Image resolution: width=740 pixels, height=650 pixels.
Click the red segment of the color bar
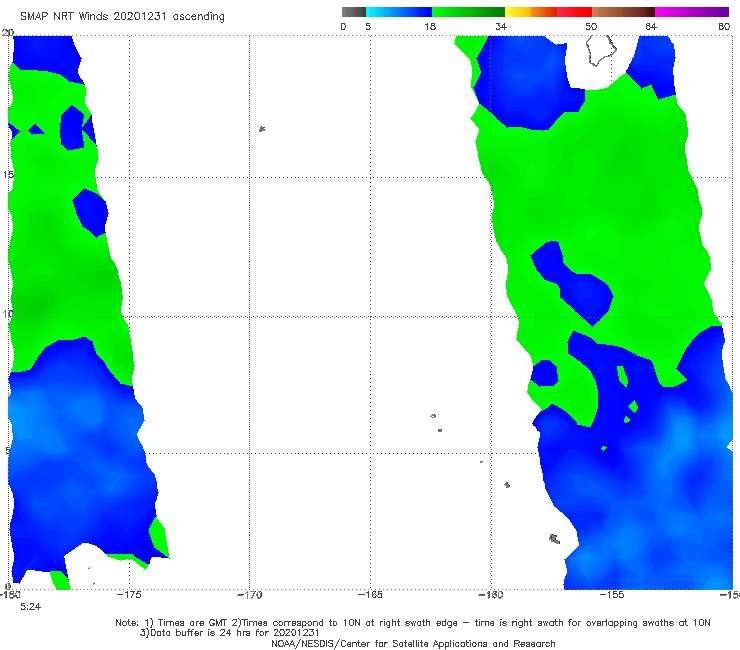(x=574, y=12)
